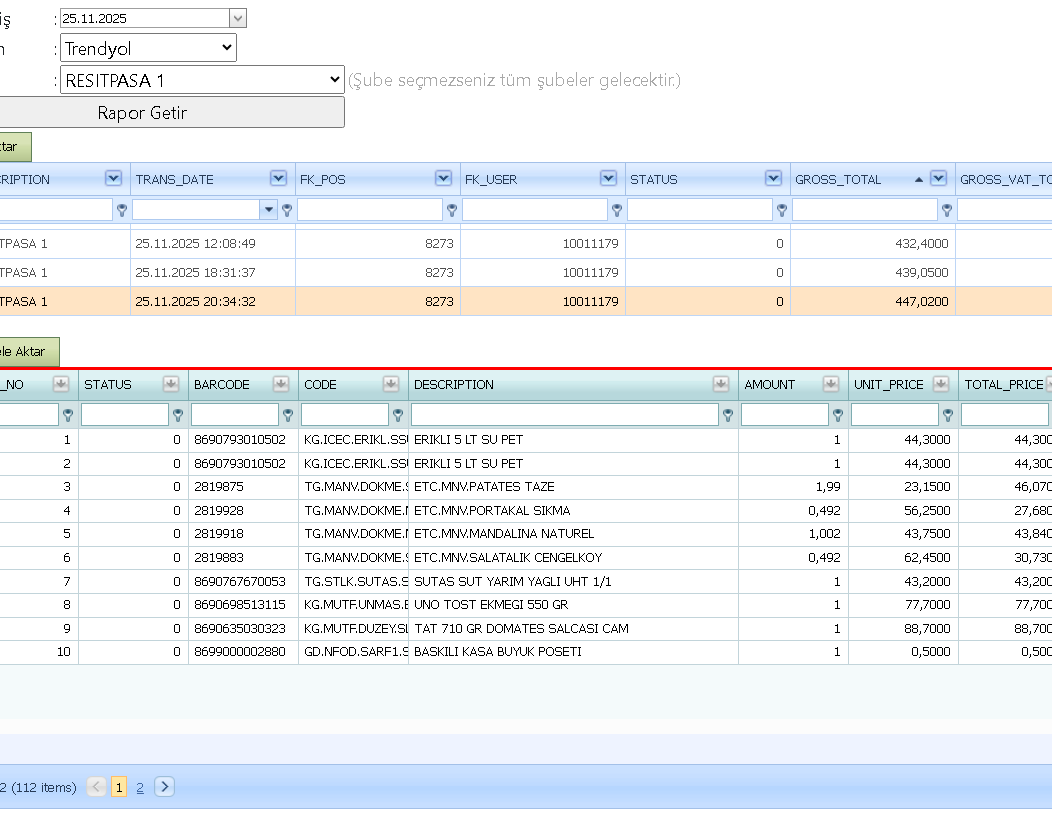Open the BARCODE column header filter icon
The height and width of the screenshot is (820, 1052).
pyautogui.click(x=281, y=384)
